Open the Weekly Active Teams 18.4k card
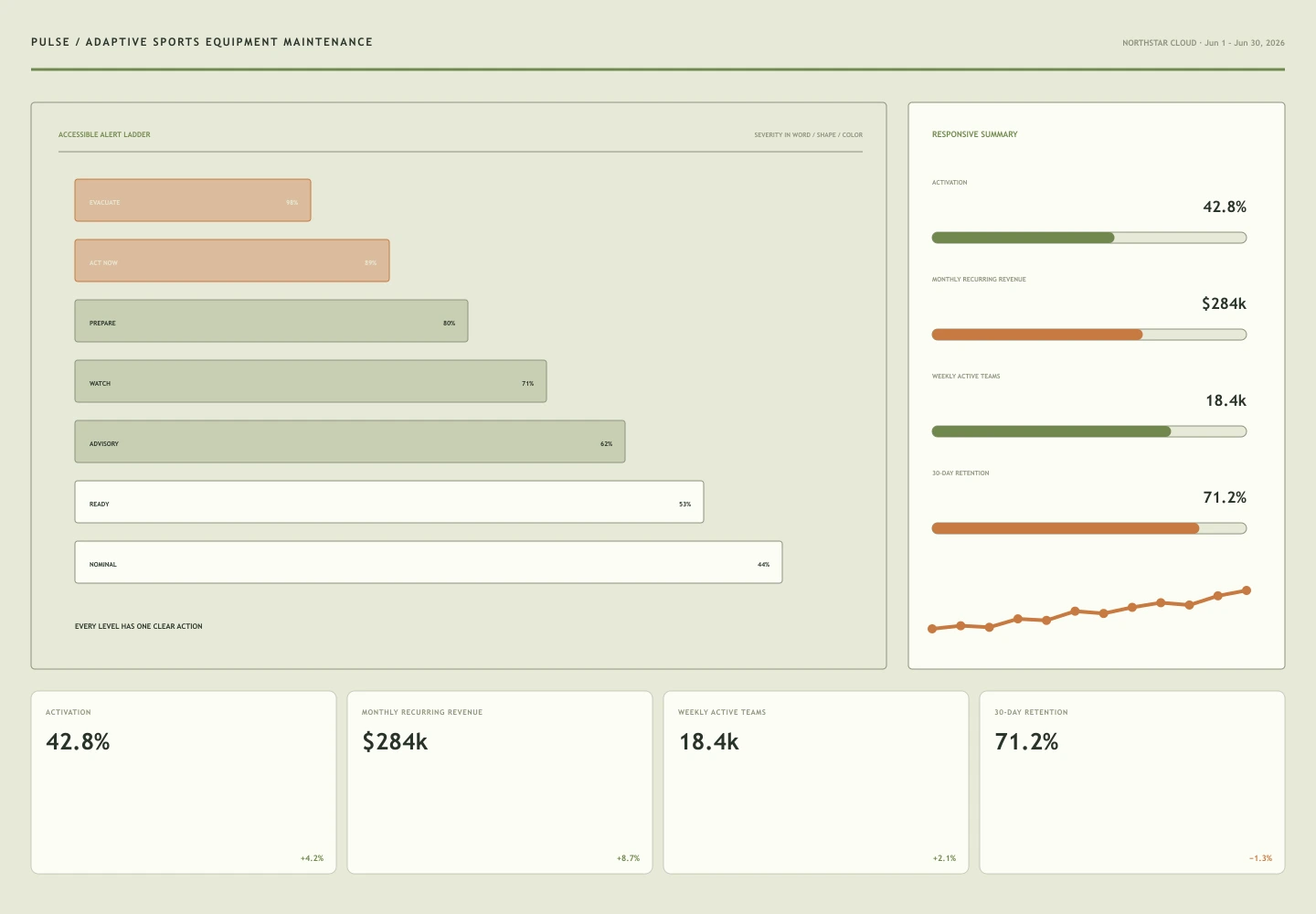1316x914 pixels. coord(816,782)
